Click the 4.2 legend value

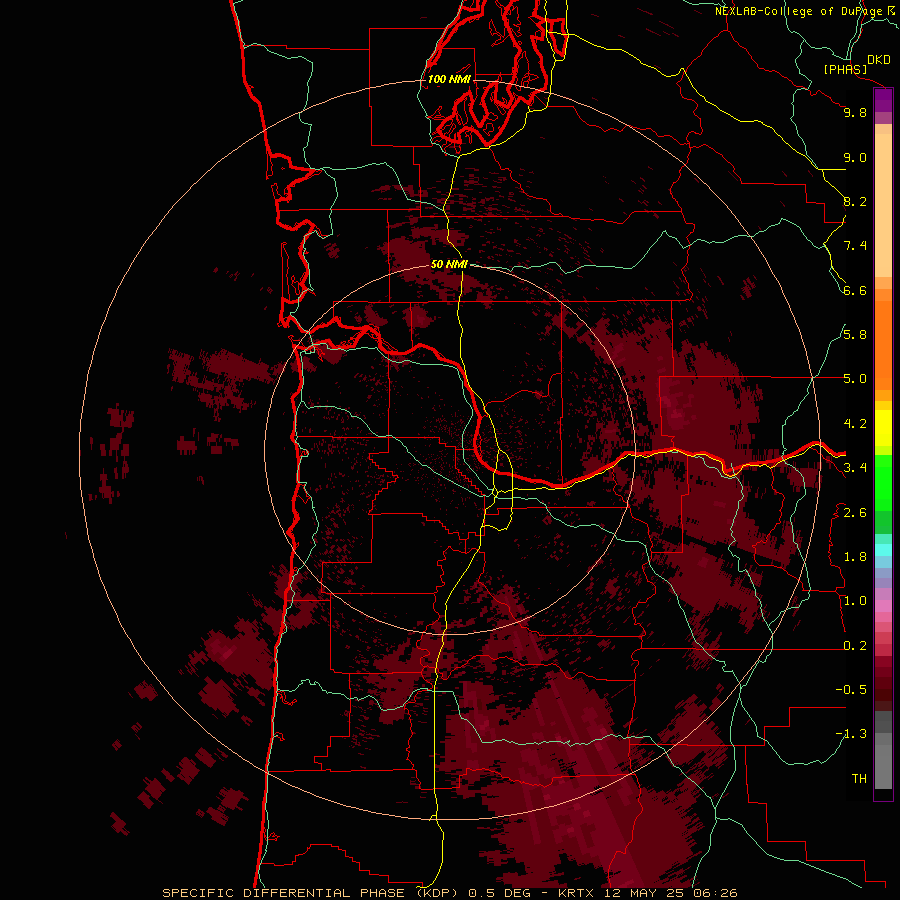855,424
